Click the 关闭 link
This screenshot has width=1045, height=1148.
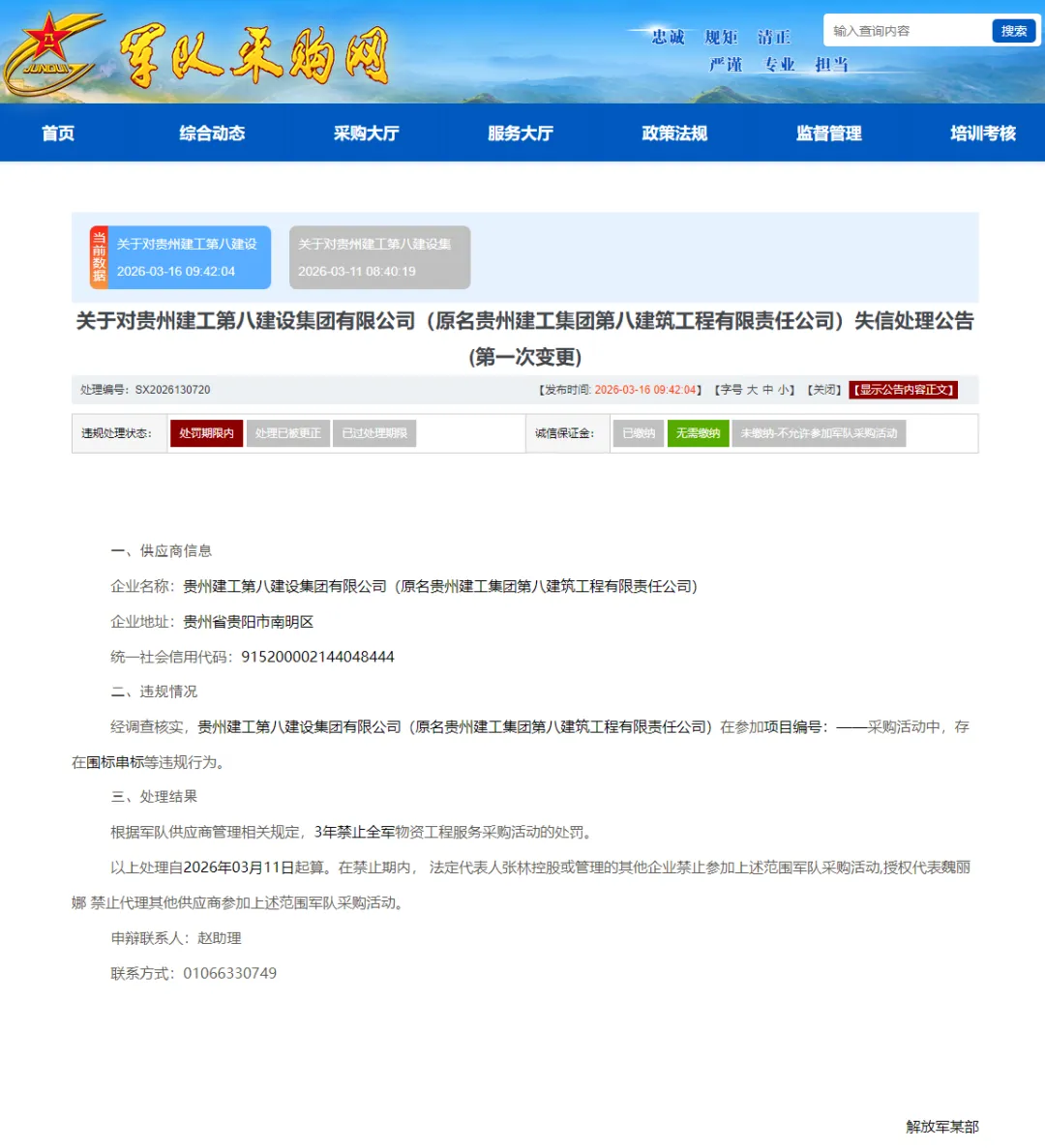point(823,390)
